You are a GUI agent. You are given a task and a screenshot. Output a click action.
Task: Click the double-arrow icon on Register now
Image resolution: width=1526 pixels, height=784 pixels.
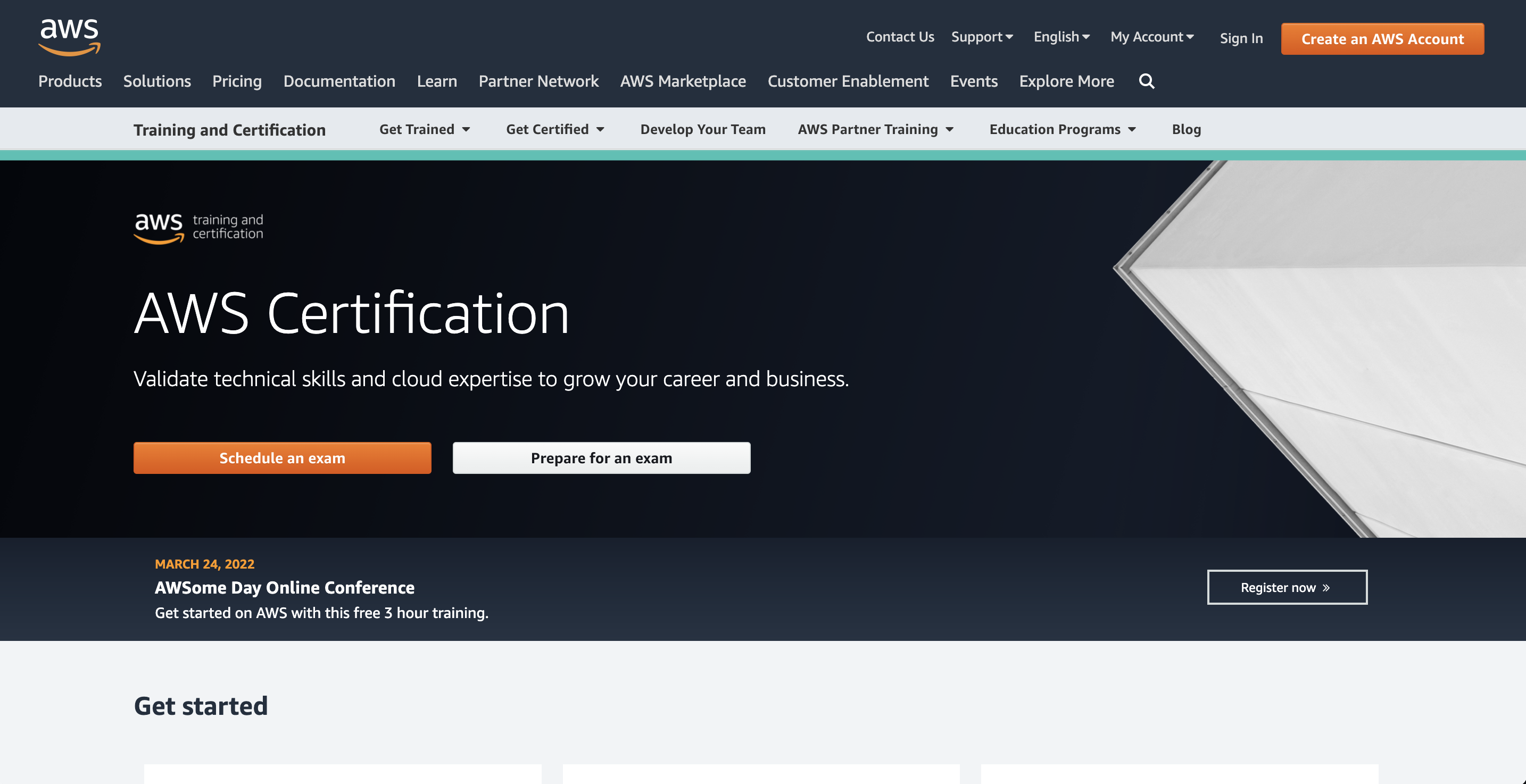pyautogui.click(x=1326, y=587)
